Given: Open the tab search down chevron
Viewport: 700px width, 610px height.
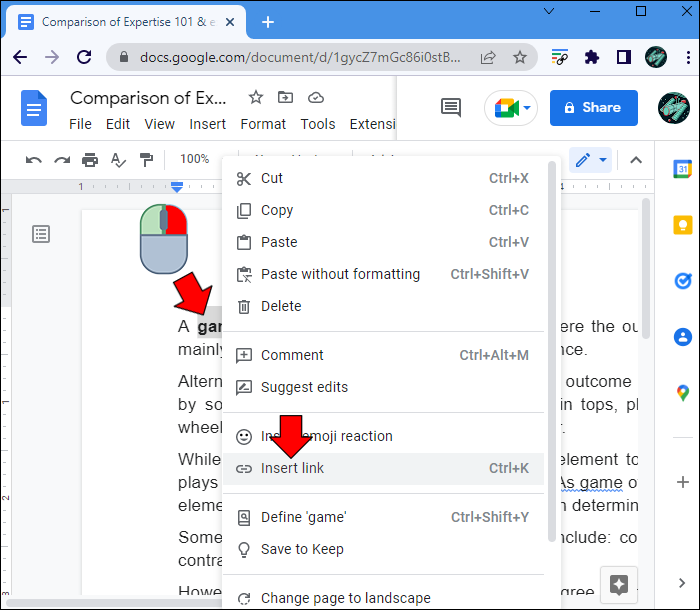Looking at the screenshot, I should 549,11.
